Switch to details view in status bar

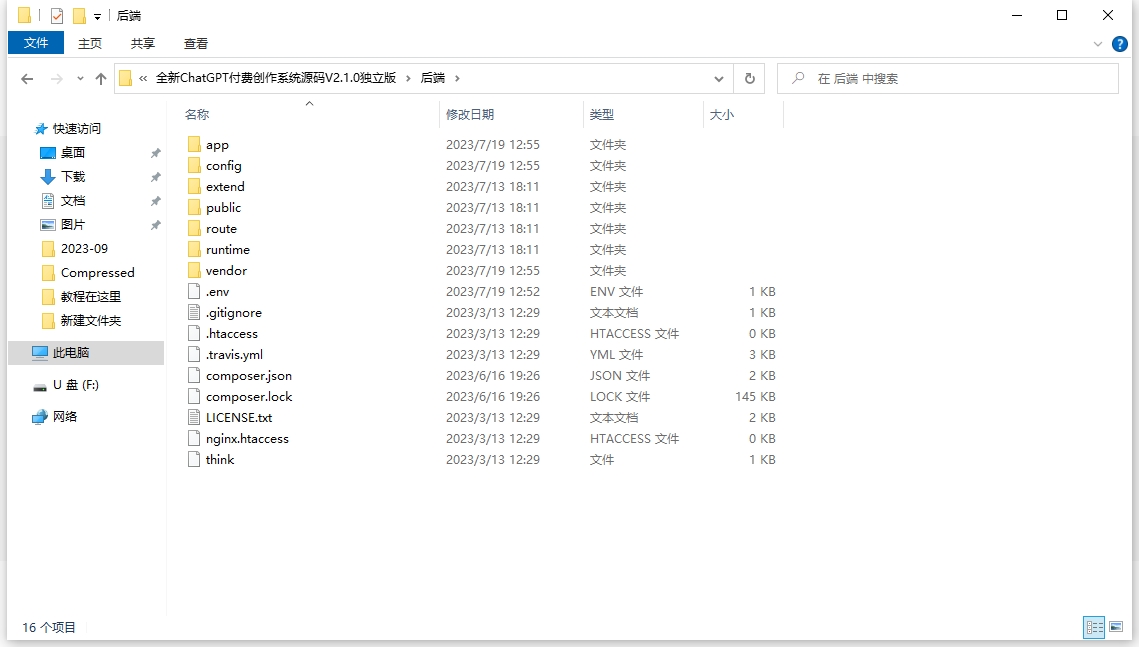click(x=1094, y=627)
